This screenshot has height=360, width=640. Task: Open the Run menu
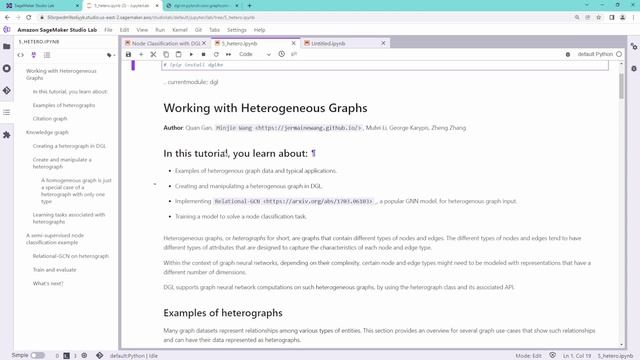pyautogui.click(x=160, y=30)
